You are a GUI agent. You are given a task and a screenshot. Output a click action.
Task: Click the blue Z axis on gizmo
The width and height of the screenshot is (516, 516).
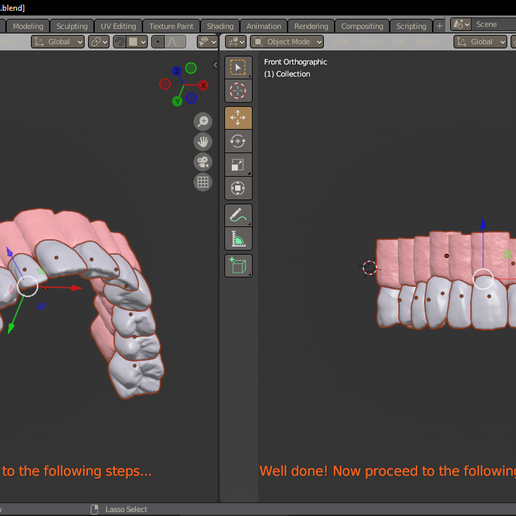point(177,71)
